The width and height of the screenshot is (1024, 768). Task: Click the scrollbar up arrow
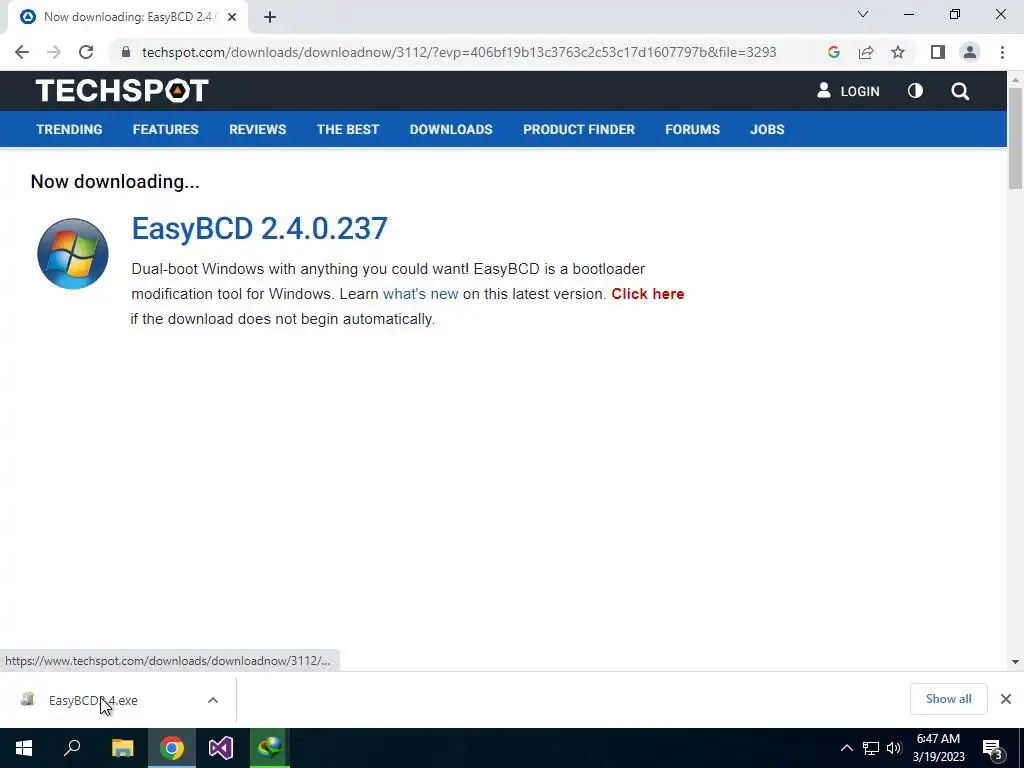pyautogui.click(x=1015, y=79)
